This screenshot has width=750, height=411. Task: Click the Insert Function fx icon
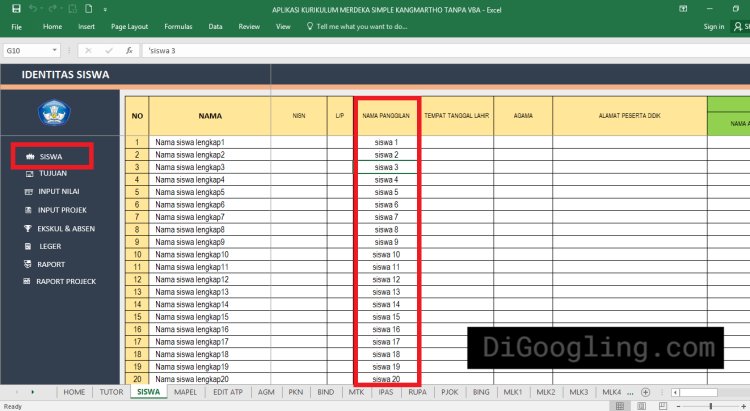[129, 50]
